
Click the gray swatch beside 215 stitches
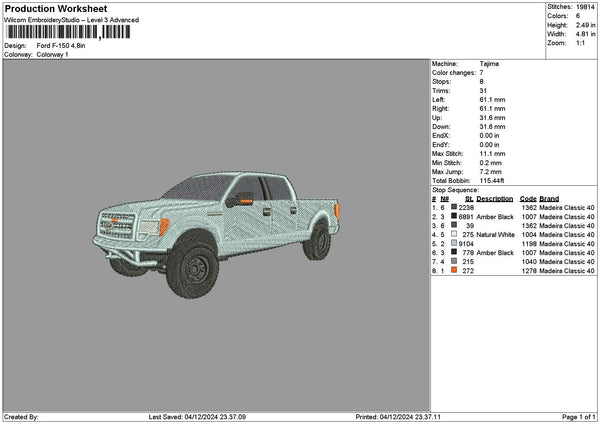[x=454, y=261]
